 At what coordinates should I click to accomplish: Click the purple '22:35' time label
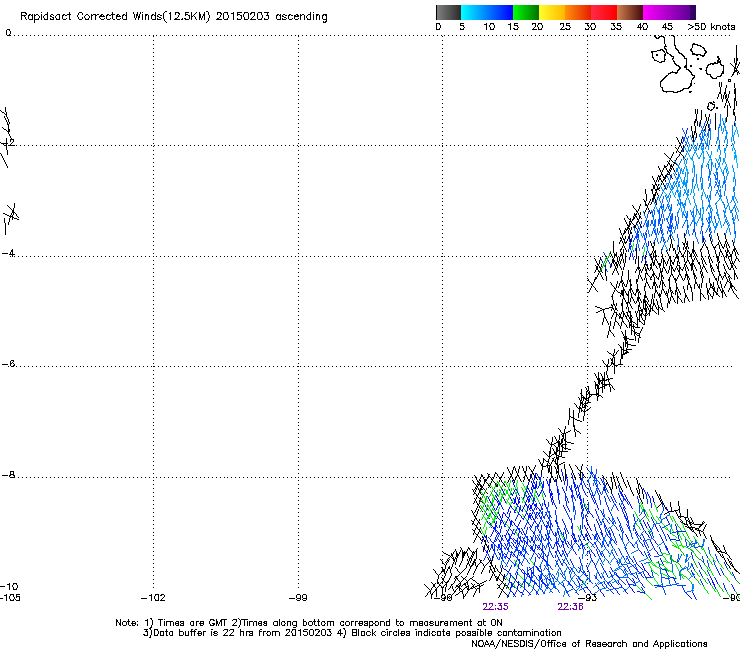point(495,607)
